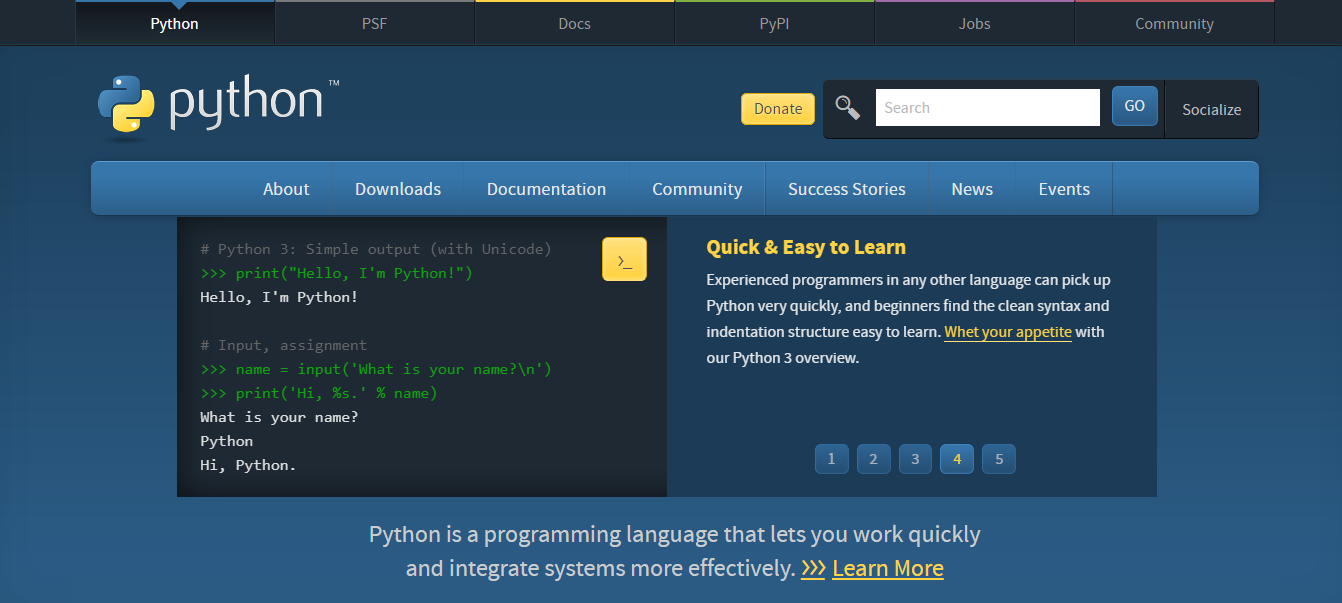This screenshot has height=603, width=1342.
Task: Select slide 2 in the carousel pagination
Action: [873, 458]
